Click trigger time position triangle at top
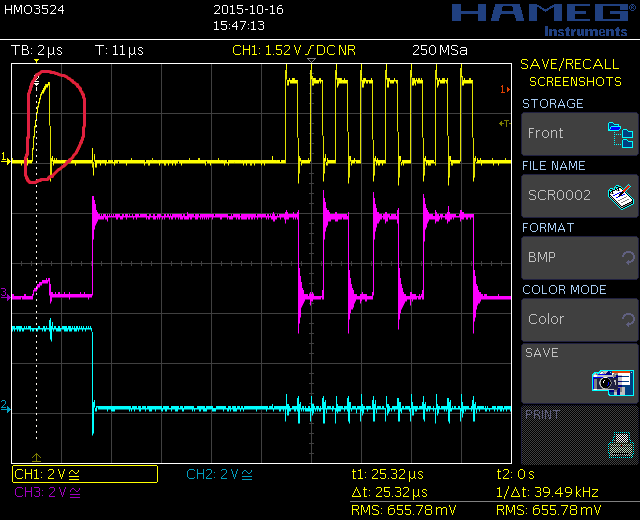 [311, 60]
